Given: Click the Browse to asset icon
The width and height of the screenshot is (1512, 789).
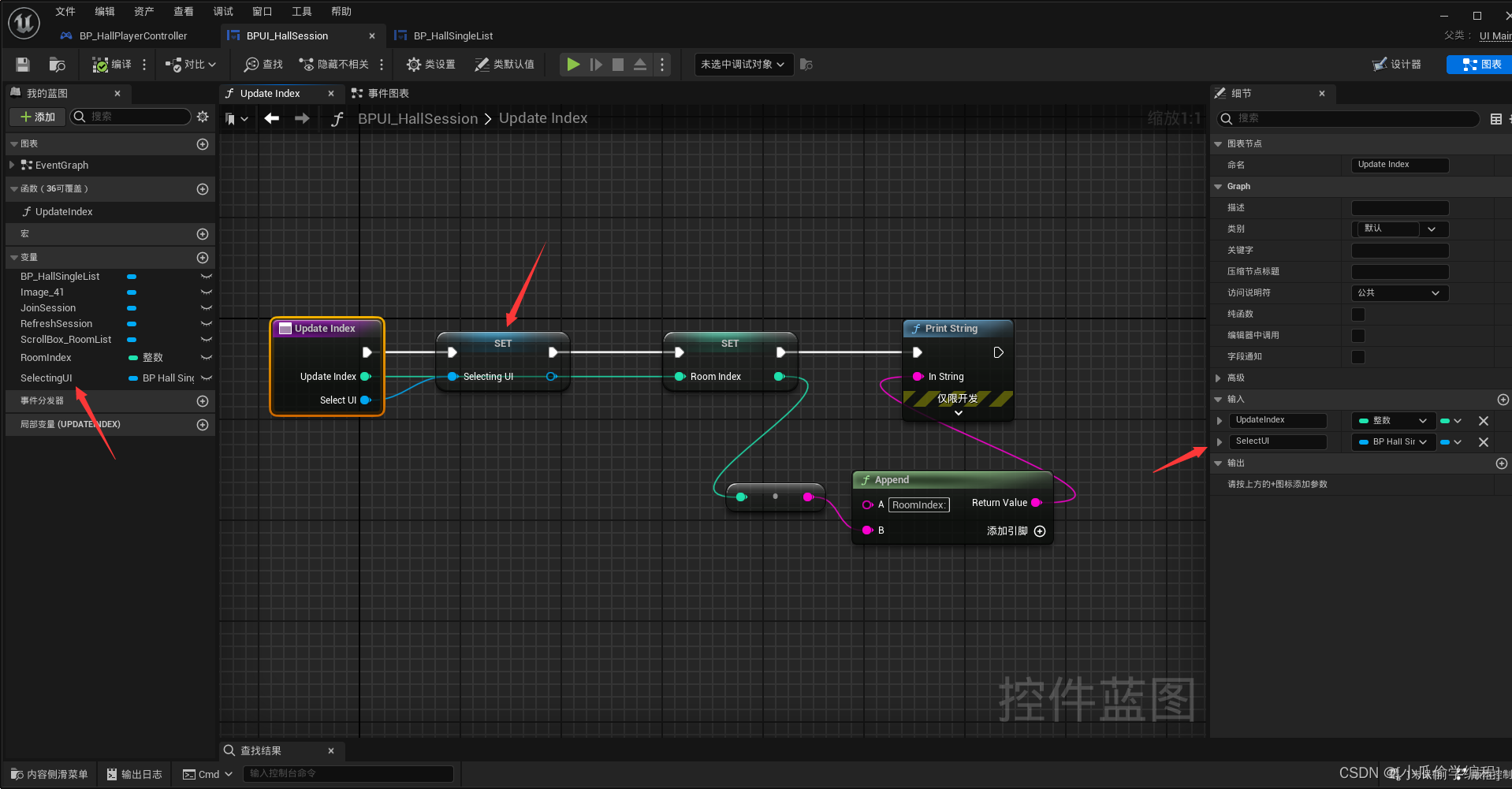Looking at the screenshot, I should click(58, 65).
